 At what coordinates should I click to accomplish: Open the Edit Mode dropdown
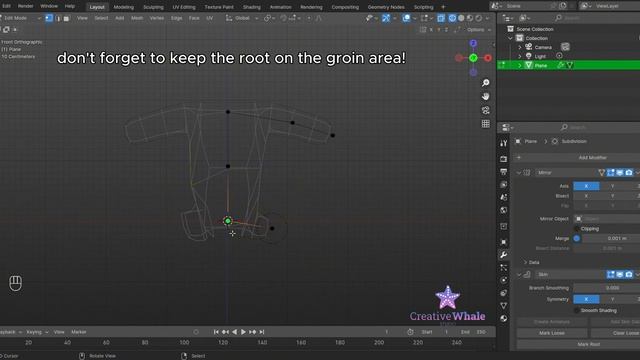pos(20,18)
